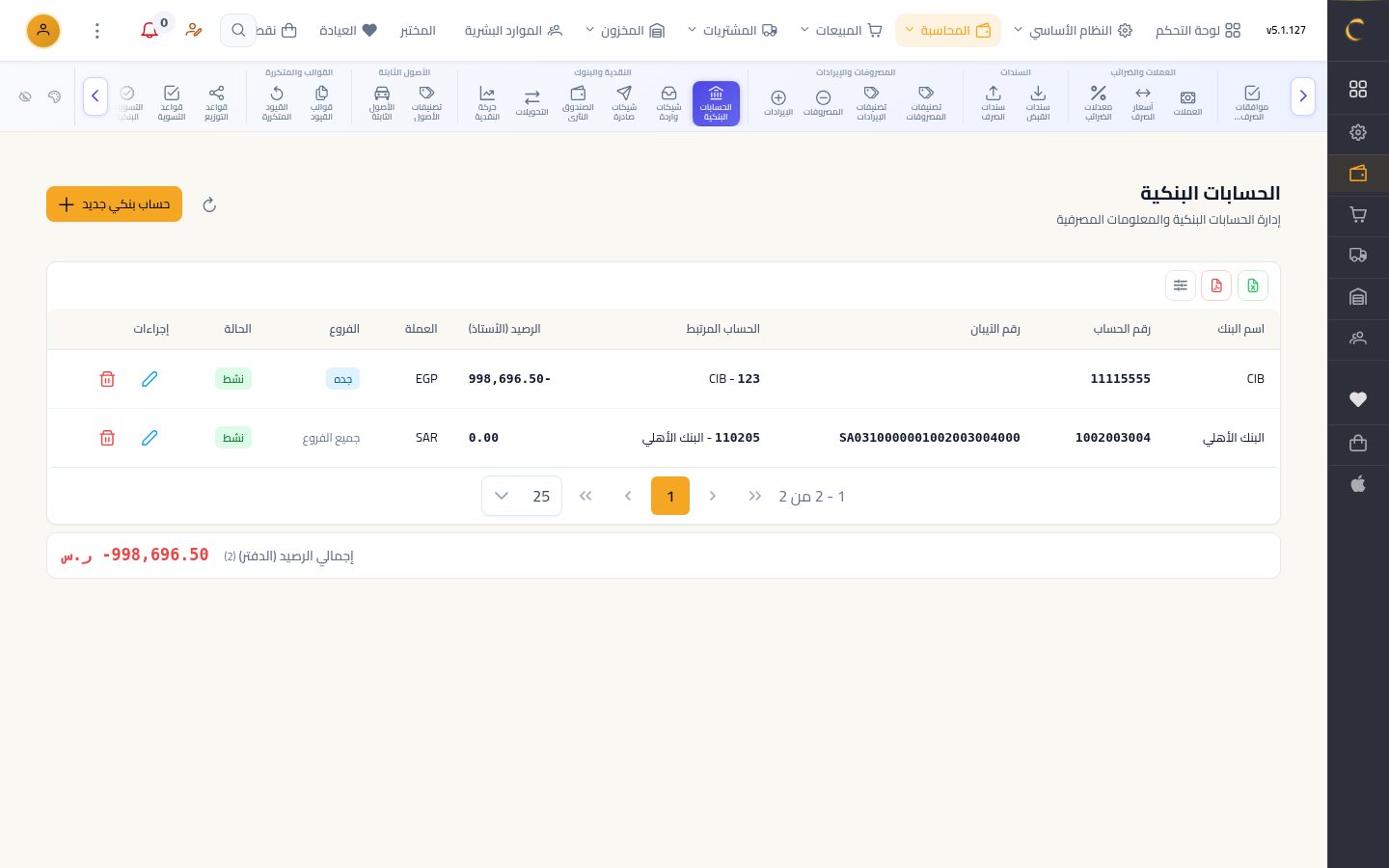Screen dimensions: 1389x868
Task: Open the الموارد البشرية menu item
Action: point(513,31)
